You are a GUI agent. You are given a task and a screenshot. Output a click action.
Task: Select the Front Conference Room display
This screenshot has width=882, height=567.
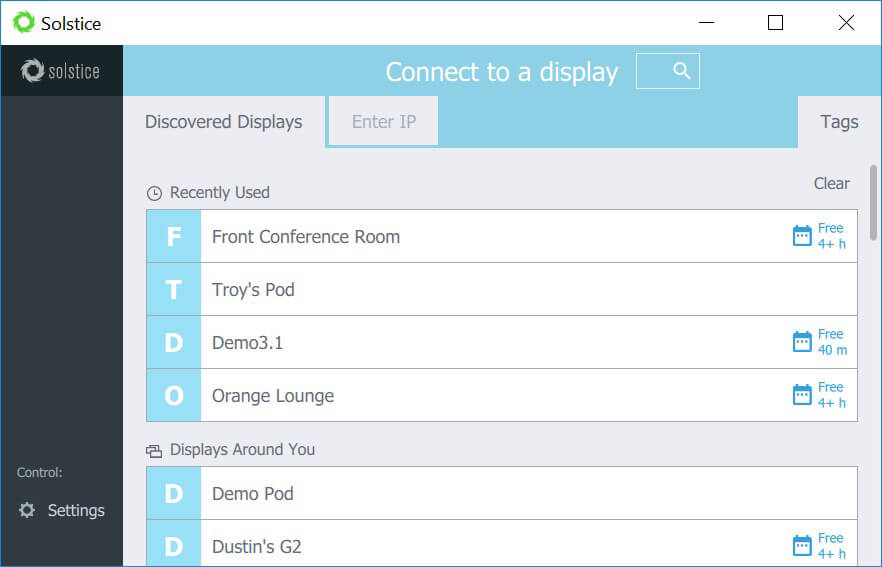click(x=502, y=236)
